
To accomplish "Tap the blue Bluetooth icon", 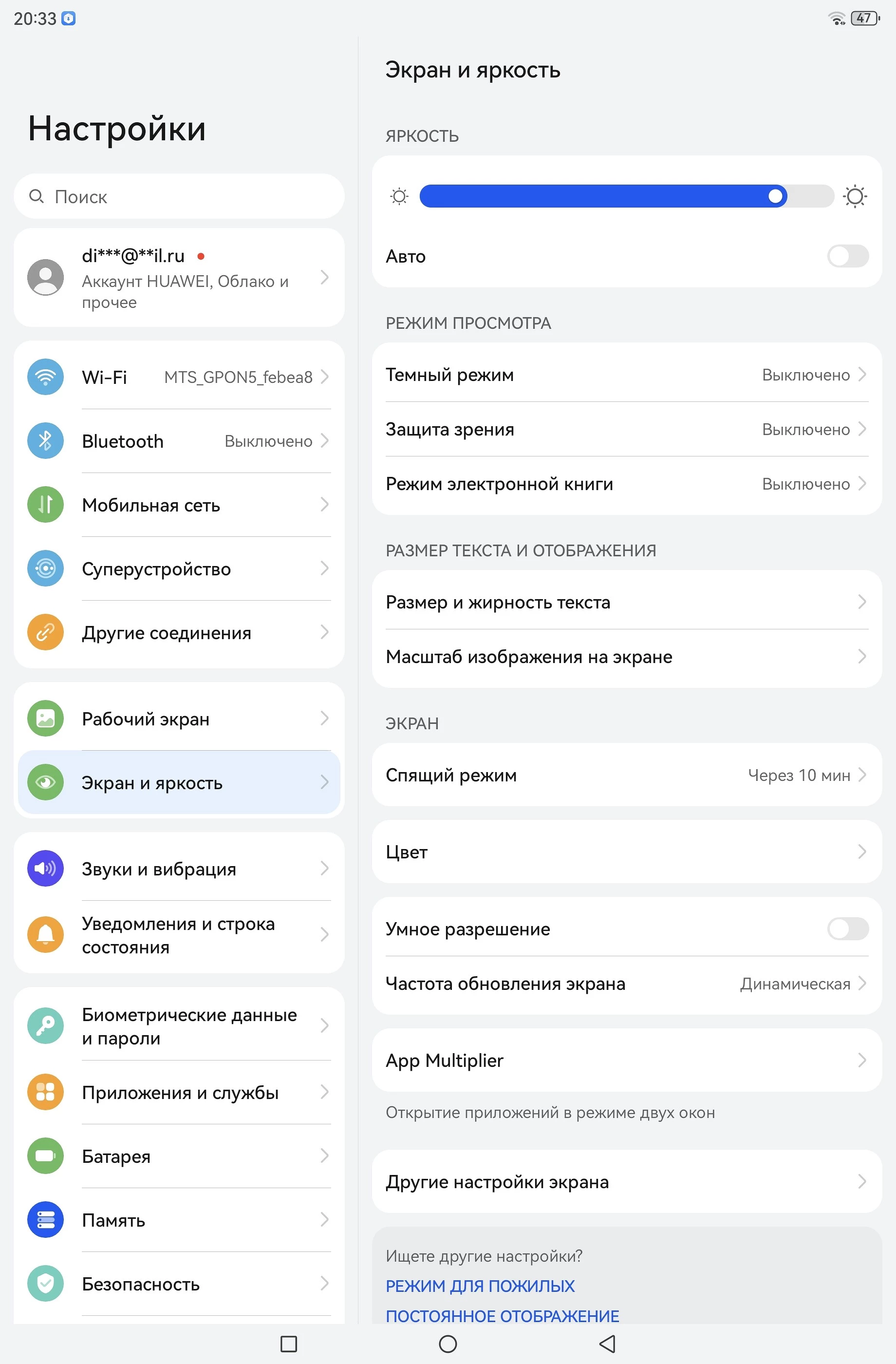I will [45, 441].
